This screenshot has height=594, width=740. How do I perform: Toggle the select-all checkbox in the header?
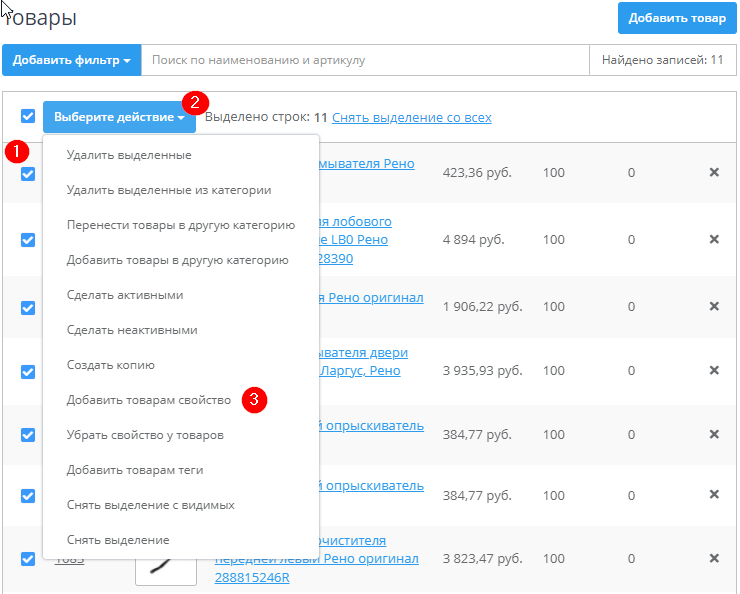tap(28, 117)
